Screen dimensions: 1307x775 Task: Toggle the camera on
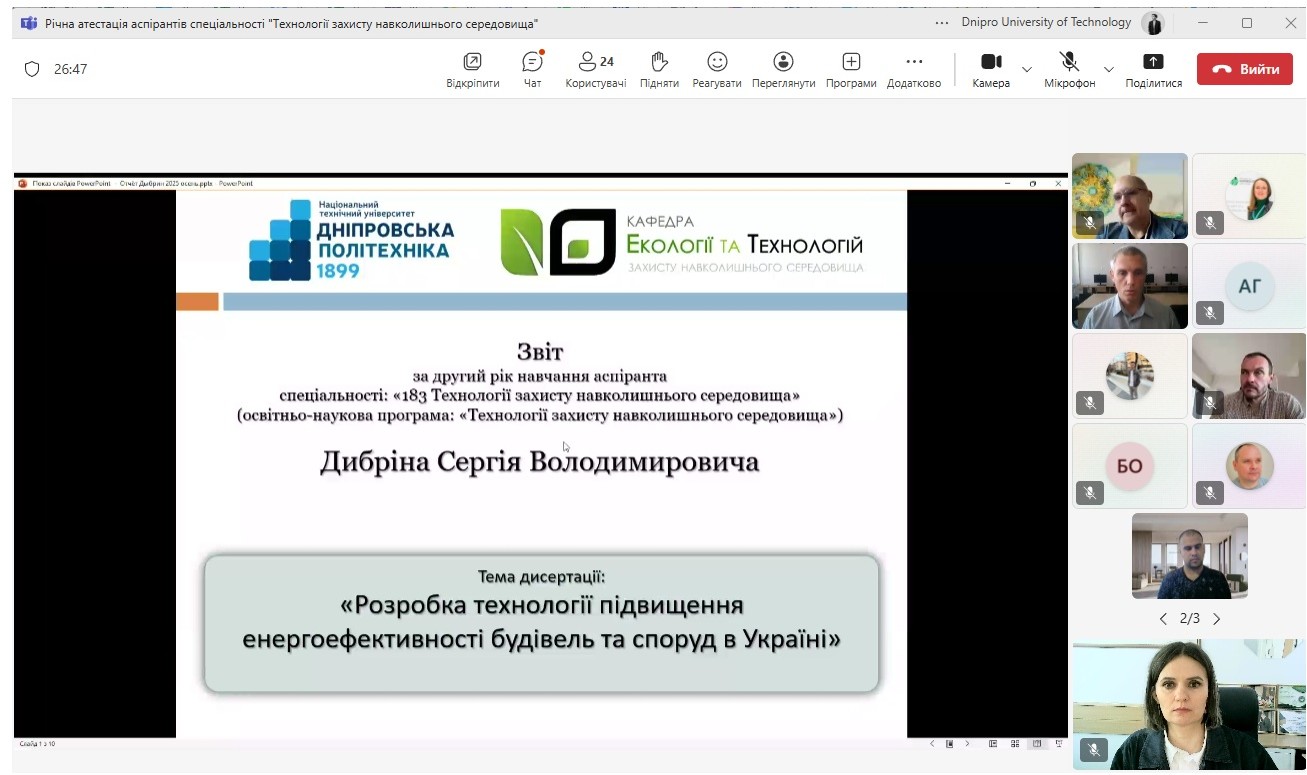tap(991, 69)
